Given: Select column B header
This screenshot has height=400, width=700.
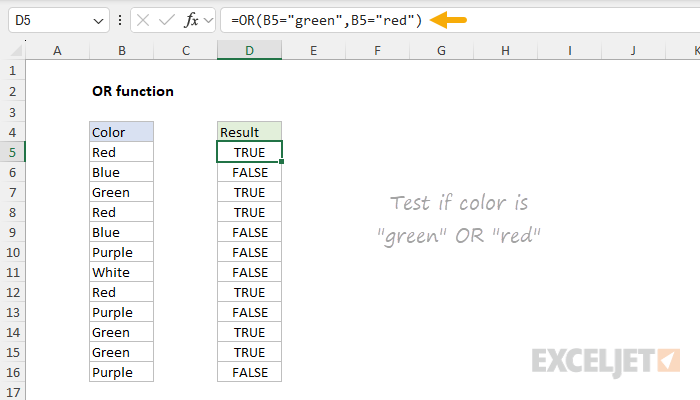Looking at the screenshot, I should (x=121, y=50).
